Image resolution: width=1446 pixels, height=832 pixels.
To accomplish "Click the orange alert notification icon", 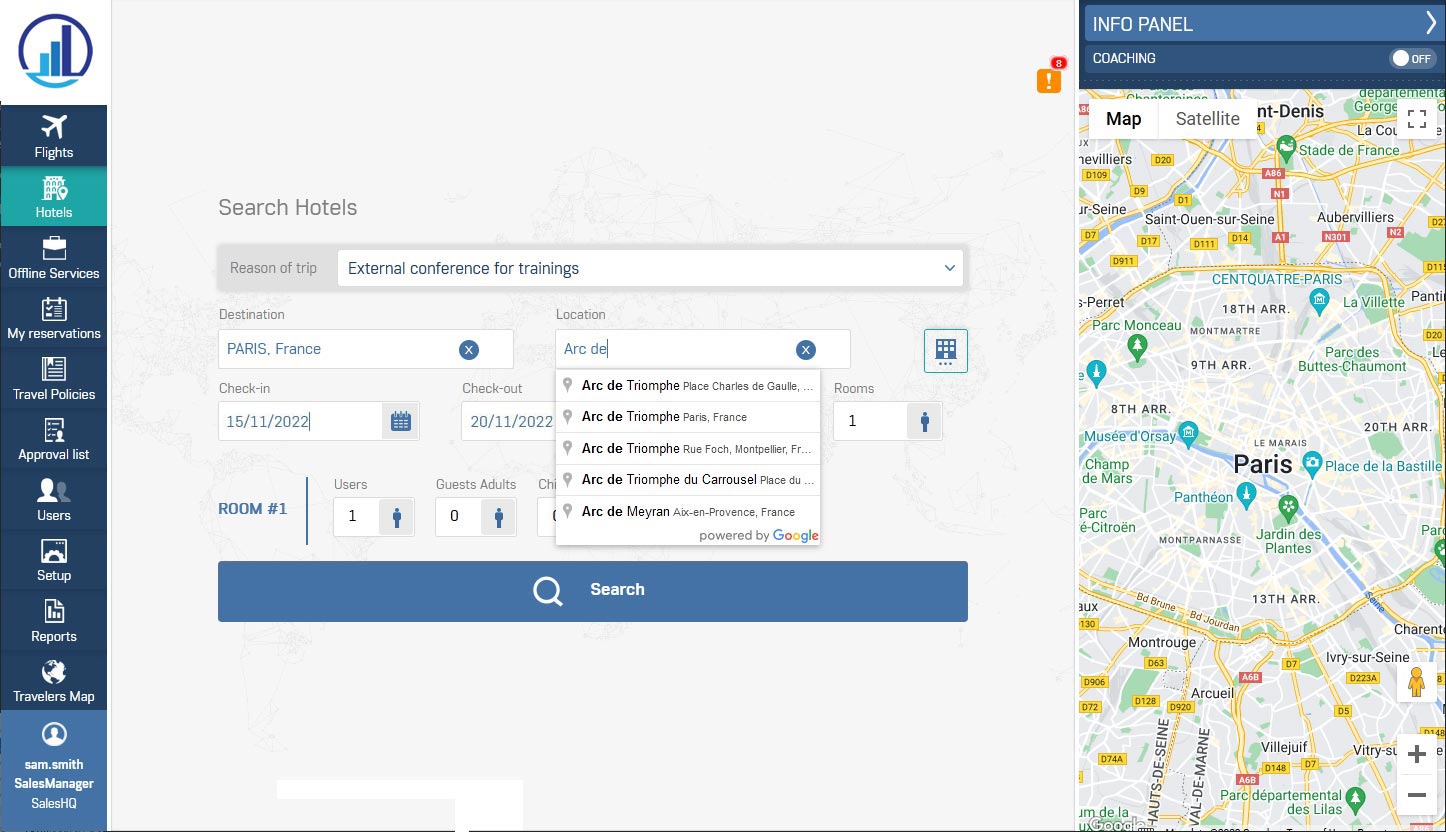I will (x=1048, y=80).
